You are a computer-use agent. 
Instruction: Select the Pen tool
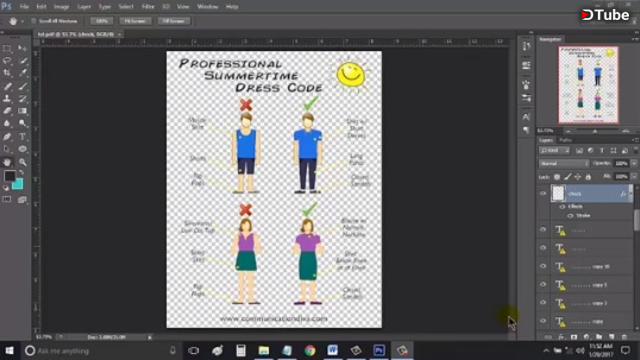click(7, 137)
